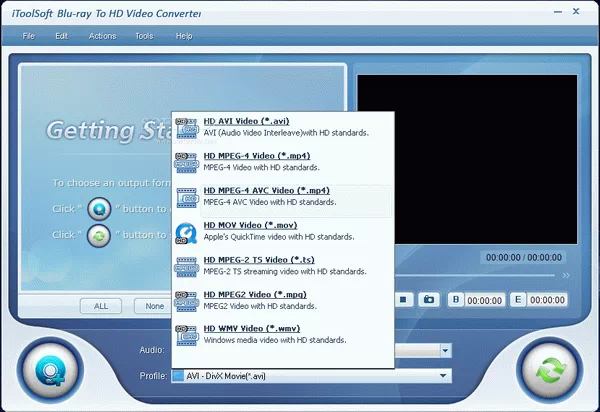Expand the Profile dropdown arrow

tap(443, 376)
